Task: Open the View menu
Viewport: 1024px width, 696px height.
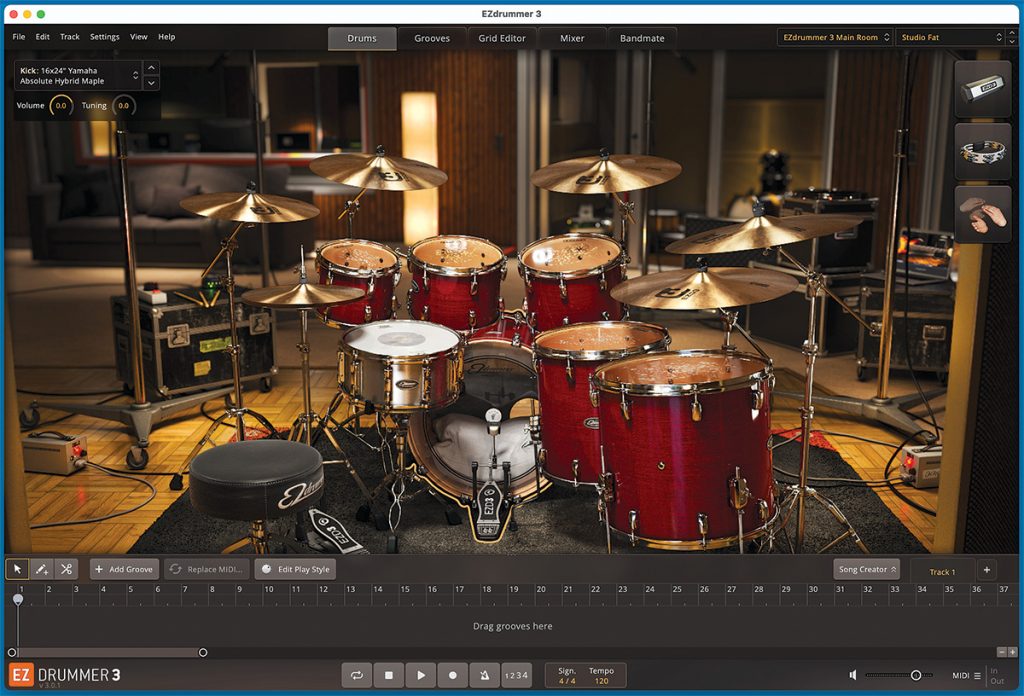Action: [138, 37]
